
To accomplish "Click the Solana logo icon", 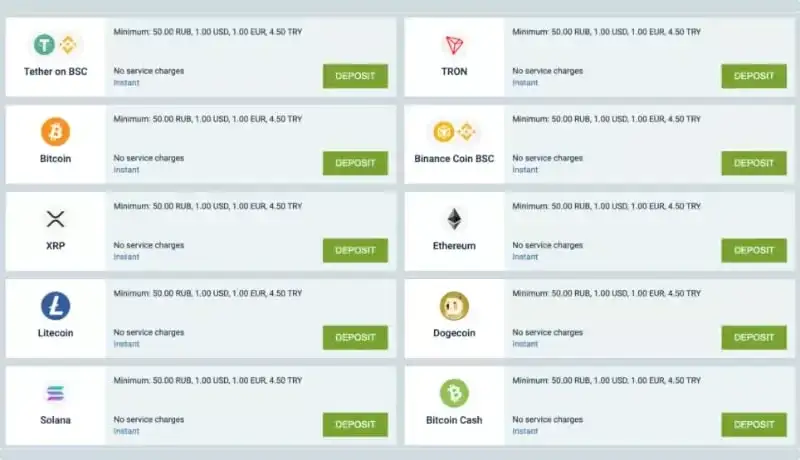I will click(56, 393).
